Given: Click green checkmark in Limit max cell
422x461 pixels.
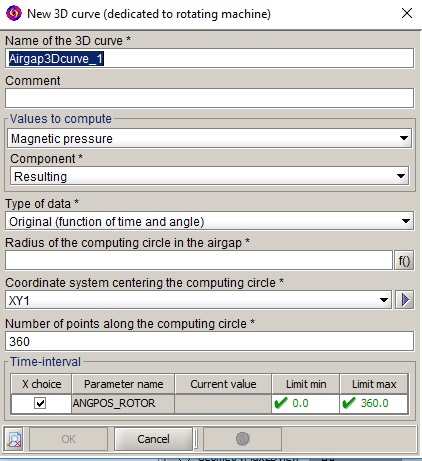Looking at the screenshot, I should [349, 403].
